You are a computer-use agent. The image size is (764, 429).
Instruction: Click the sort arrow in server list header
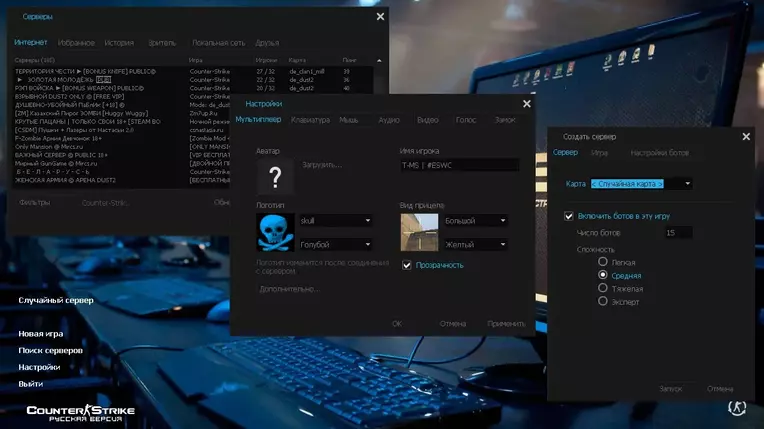[x=379, y=60]
